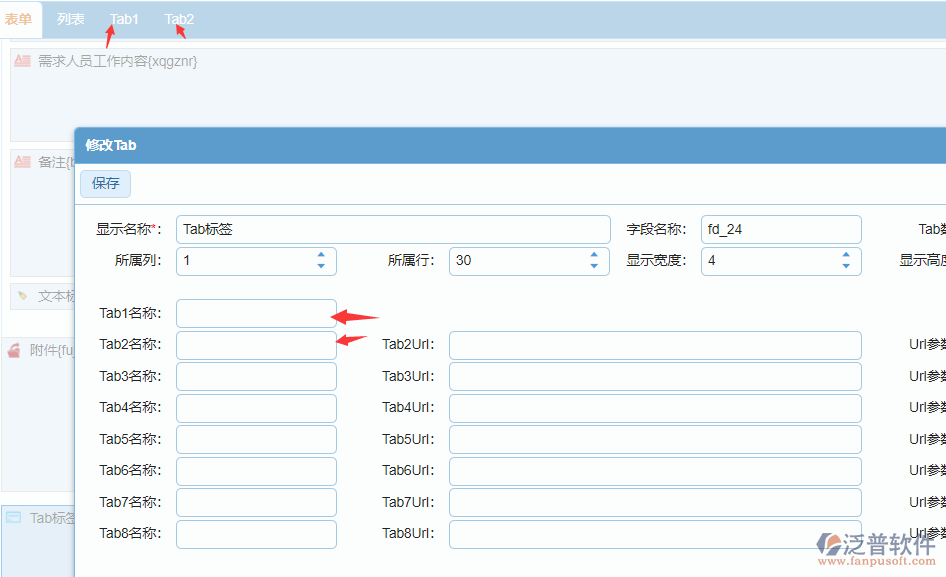The image size is (946, 577).
Task: Click the 备注 field icon
Action: [21, 161]
